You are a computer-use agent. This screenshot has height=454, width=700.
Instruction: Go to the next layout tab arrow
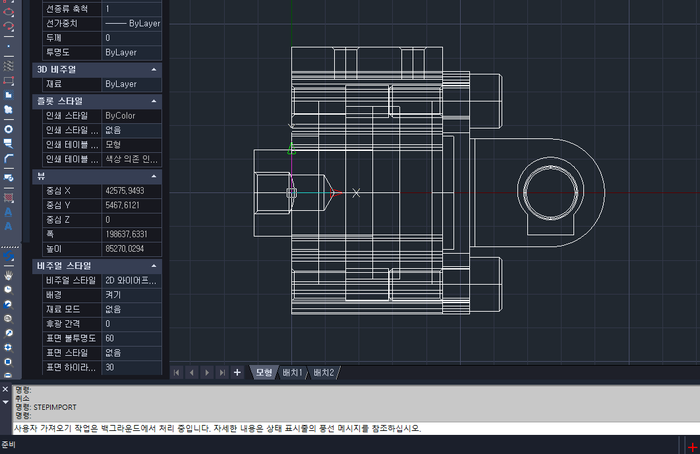[207, 372]
